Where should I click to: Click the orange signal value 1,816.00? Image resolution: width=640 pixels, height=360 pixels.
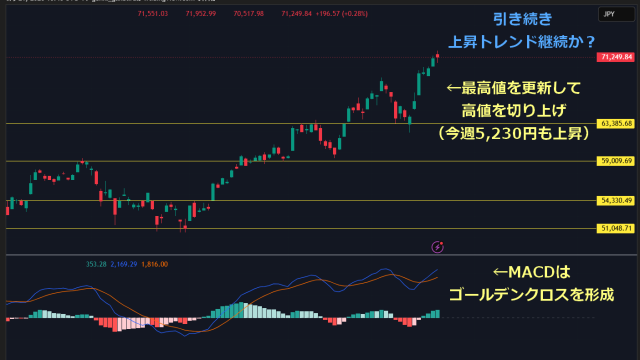154,264
